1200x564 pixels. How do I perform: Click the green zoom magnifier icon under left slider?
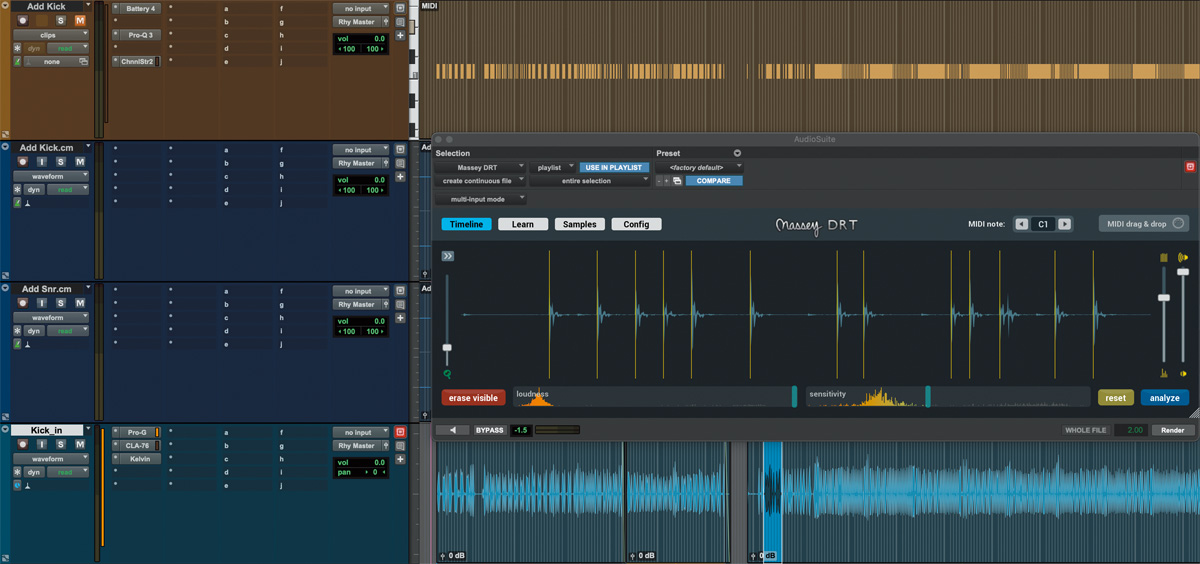(447, 374)
